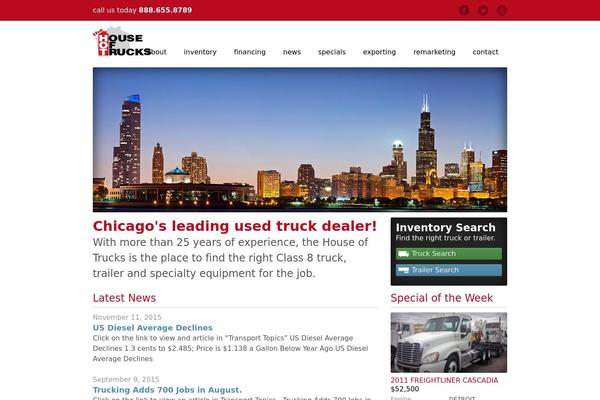600x400 pixels.
Task: Open the inventory menu item
Action: [x=200, y=52]
